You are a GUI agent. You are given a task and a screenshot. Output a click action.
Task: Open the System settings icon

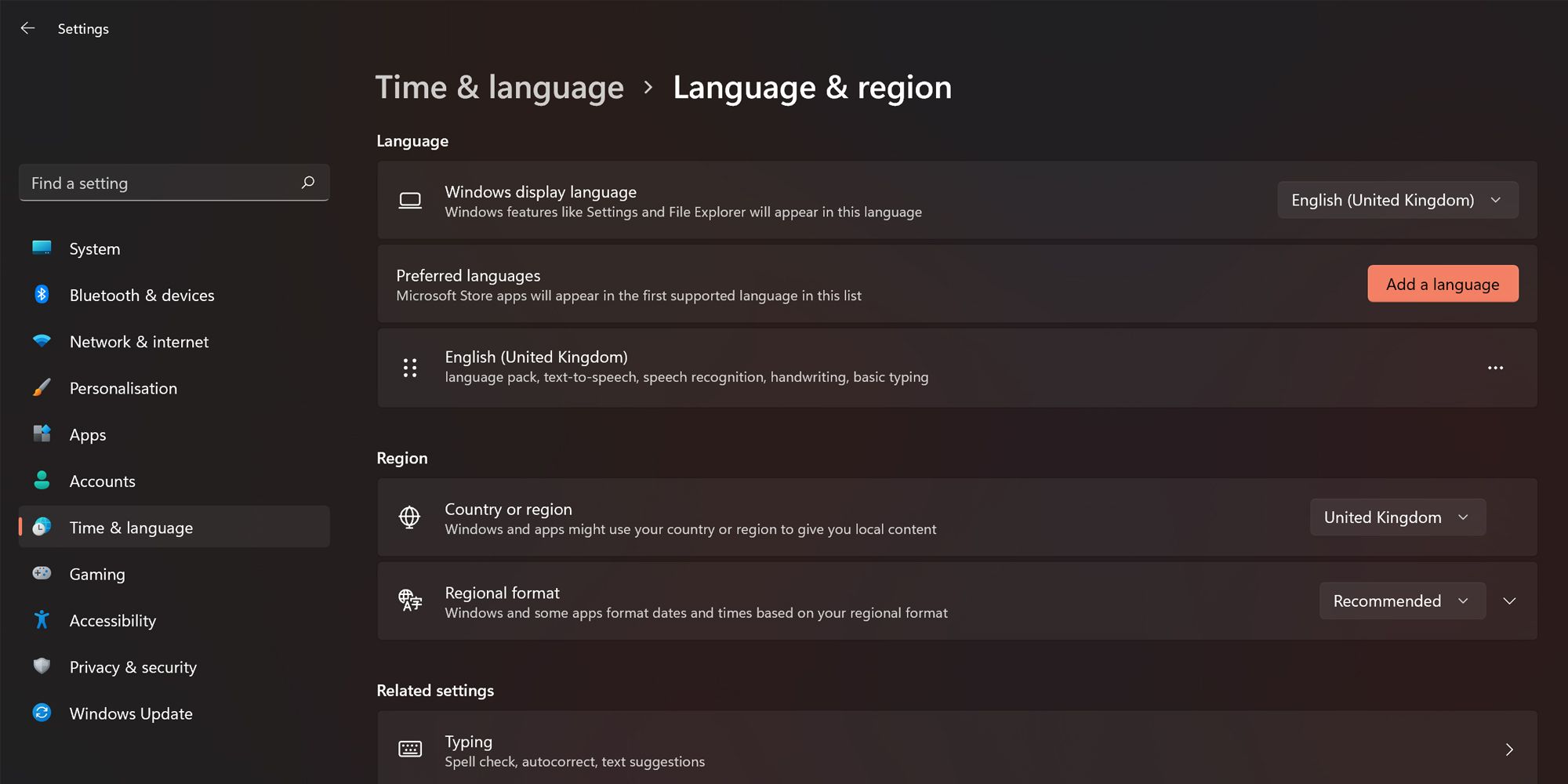point(42,249)
